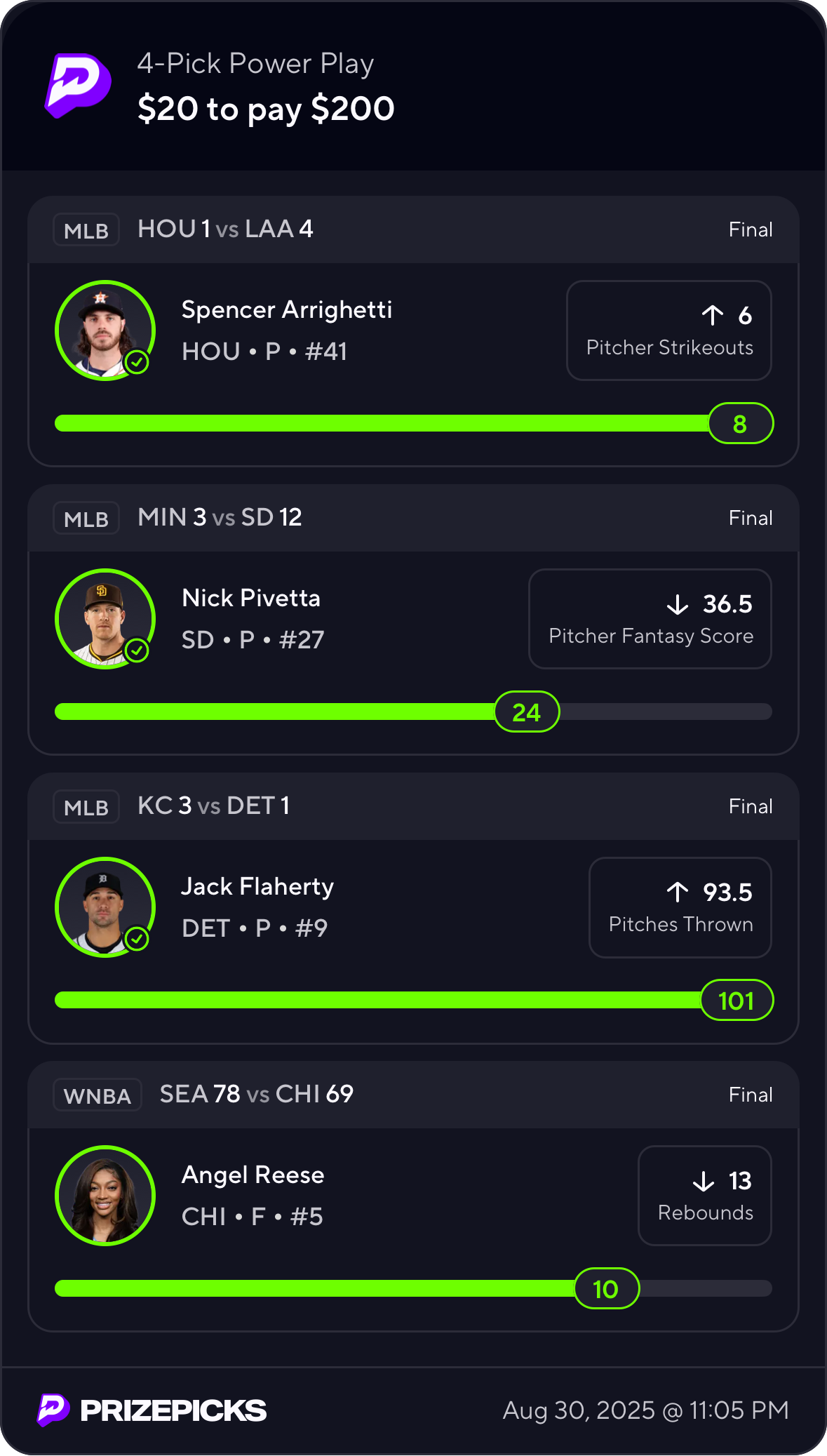The width and height of the screenshot is (827, 1456).
Task: Click the MLB tag for HOU vs LAA
Action: tap(86, 230)
